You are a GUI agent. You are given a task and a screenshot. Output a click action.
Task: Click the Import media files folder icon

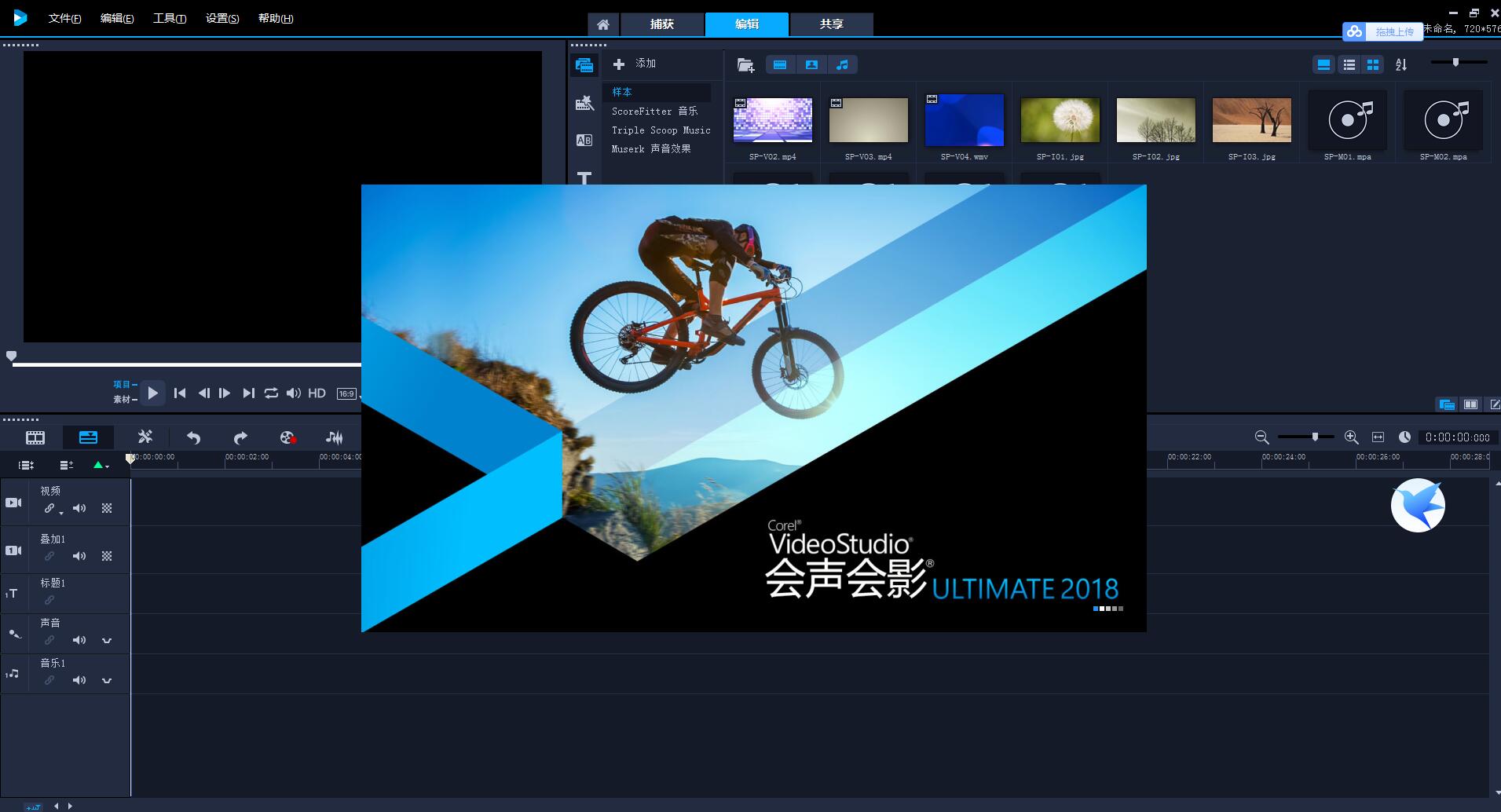tap(745, 65)
